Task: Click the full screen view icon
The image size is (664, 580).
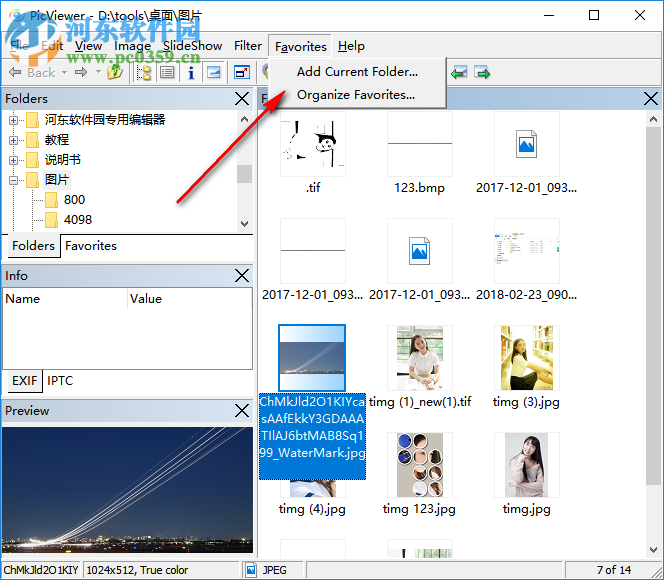Action: pyautogui.click(x=242, y=73)
